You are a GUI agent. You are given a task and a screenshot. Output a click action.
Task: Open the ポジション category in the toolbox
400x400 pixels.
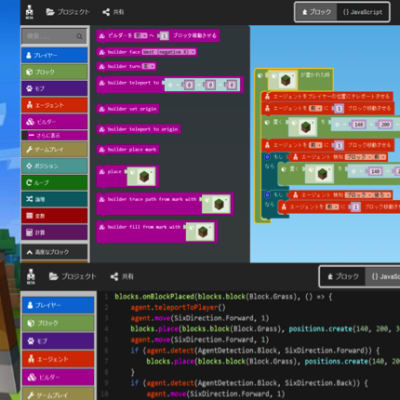coord(54,166)
